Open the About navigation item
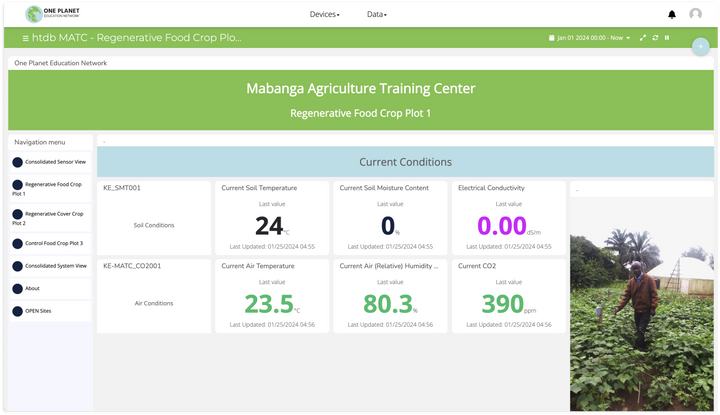Screen dimensions: 720x415 (x=51, y=289)
